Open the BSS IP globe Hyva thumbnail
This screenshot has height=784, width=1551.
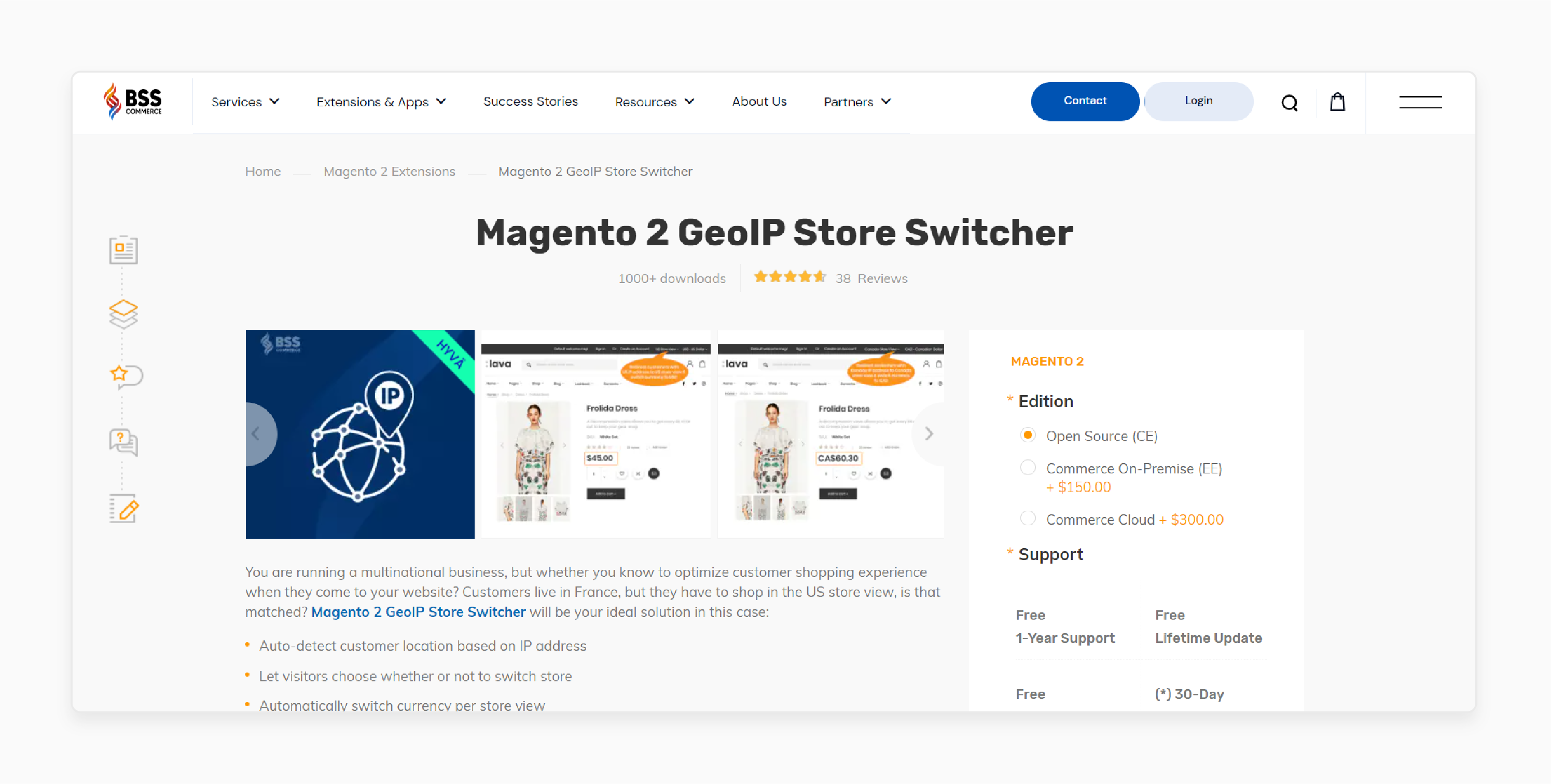click(x=360, y=434)
